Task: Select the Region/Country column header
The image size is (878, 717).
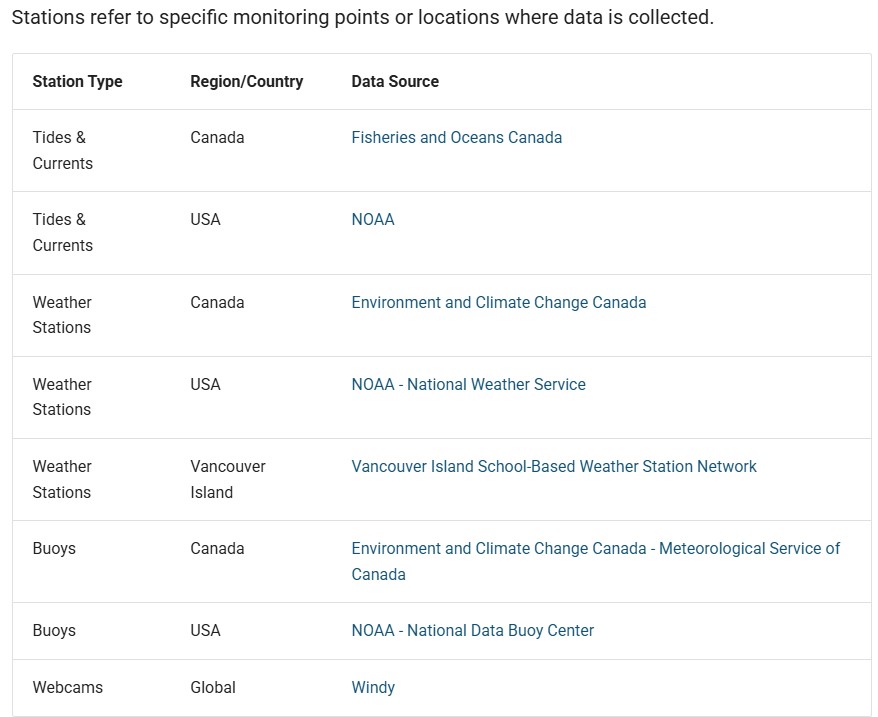Action: (x=246, y=82)
